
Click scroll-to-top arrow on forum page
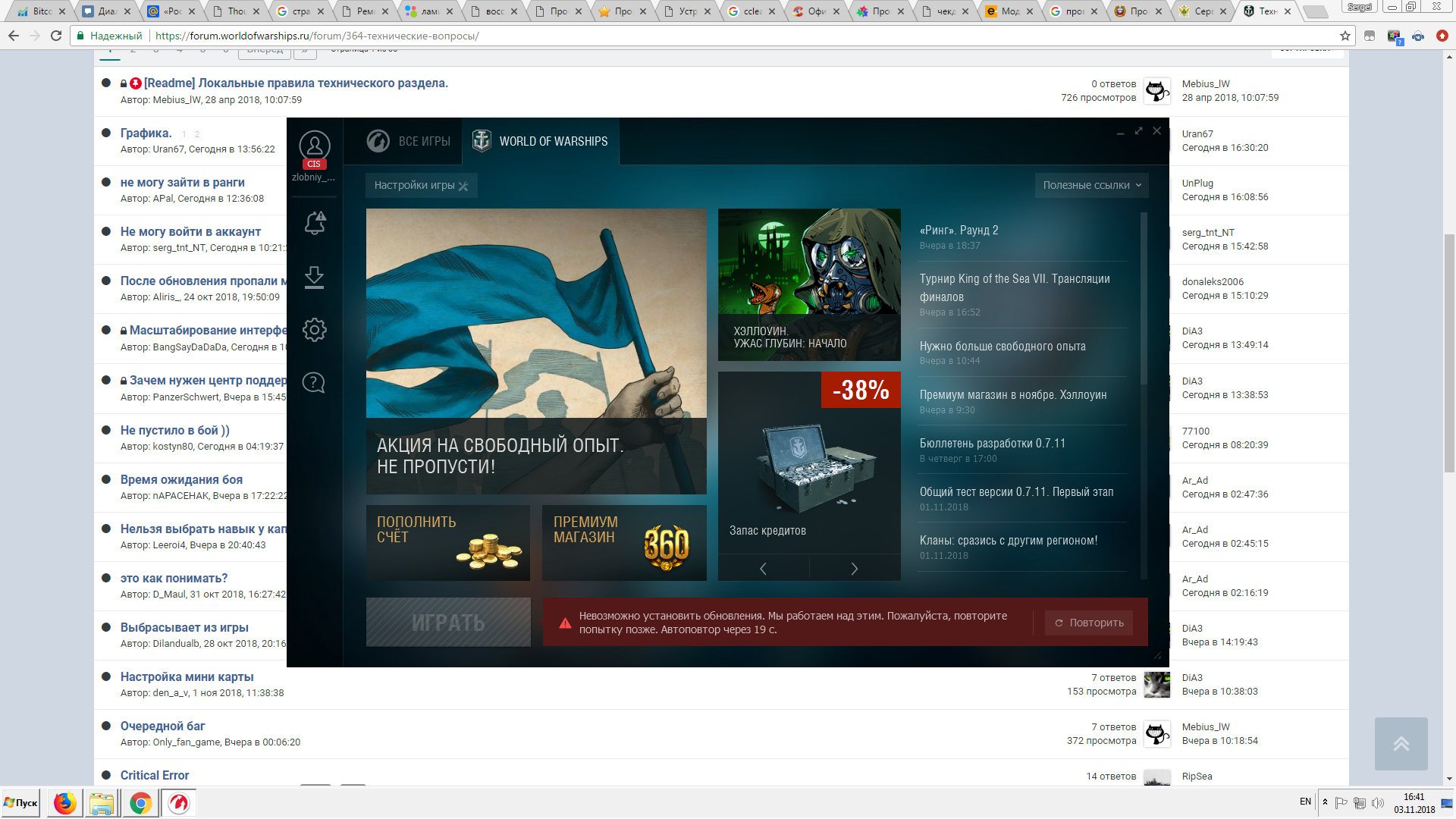coord(1401,744)
